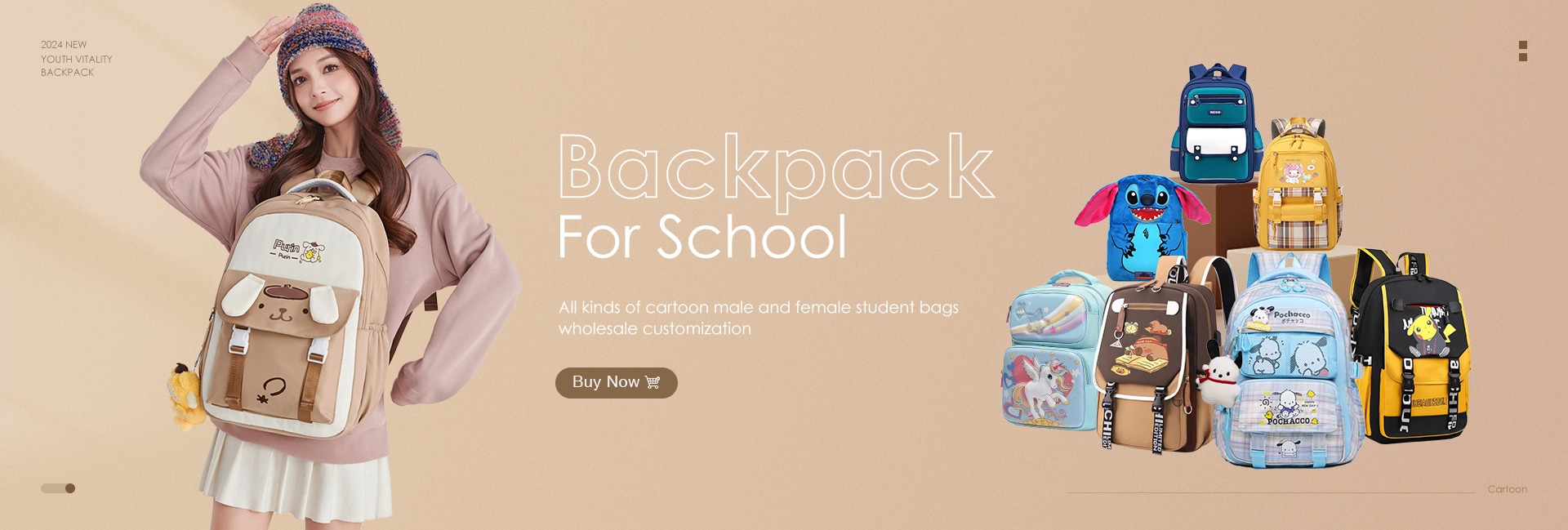1568x530 pixels.
Task: Choose the yellow plaid backpack
Action: click(1297, 185)
